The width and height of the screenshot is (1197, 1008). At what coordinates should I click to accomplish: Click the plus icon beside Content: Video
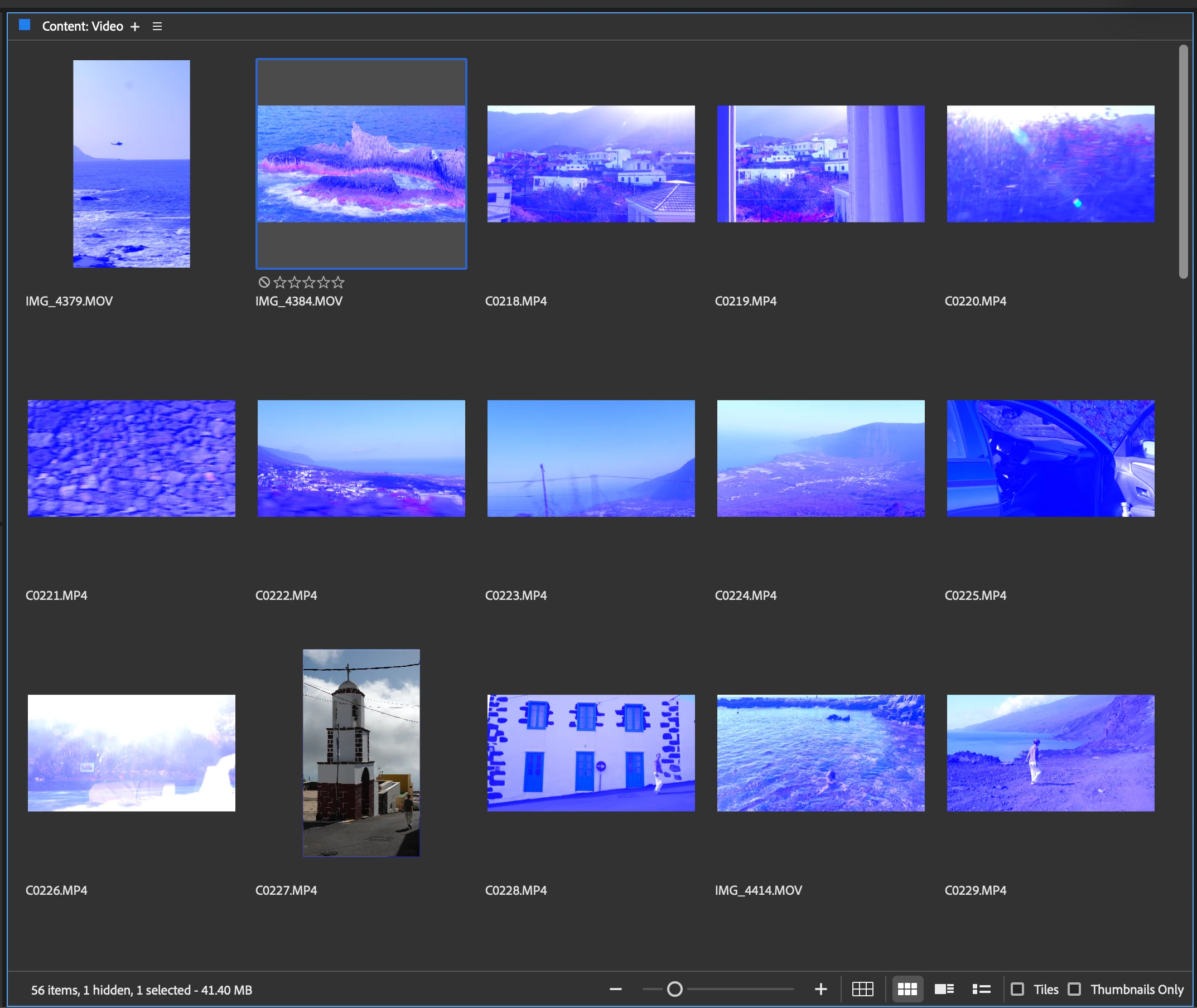point(135,27)
